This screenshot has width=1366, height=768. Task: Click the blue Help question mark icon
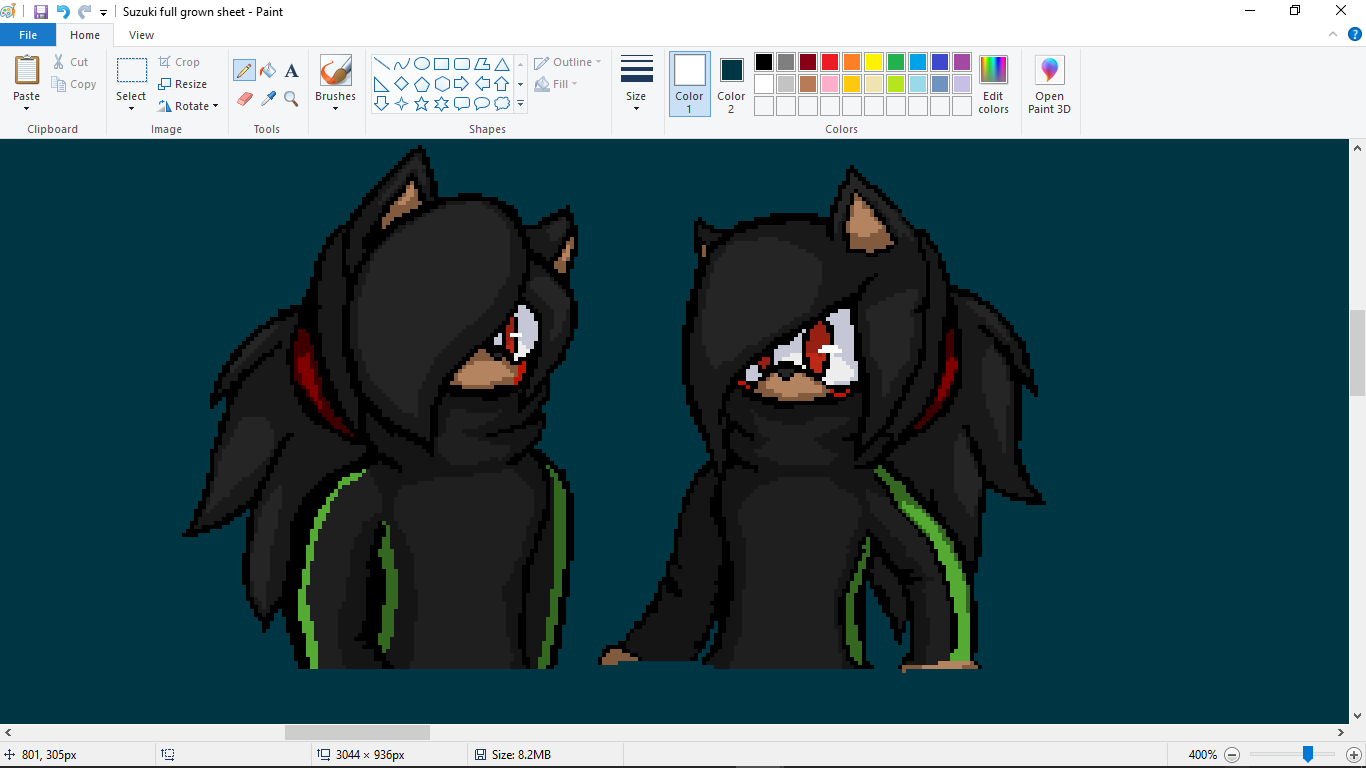point(1354,34)
